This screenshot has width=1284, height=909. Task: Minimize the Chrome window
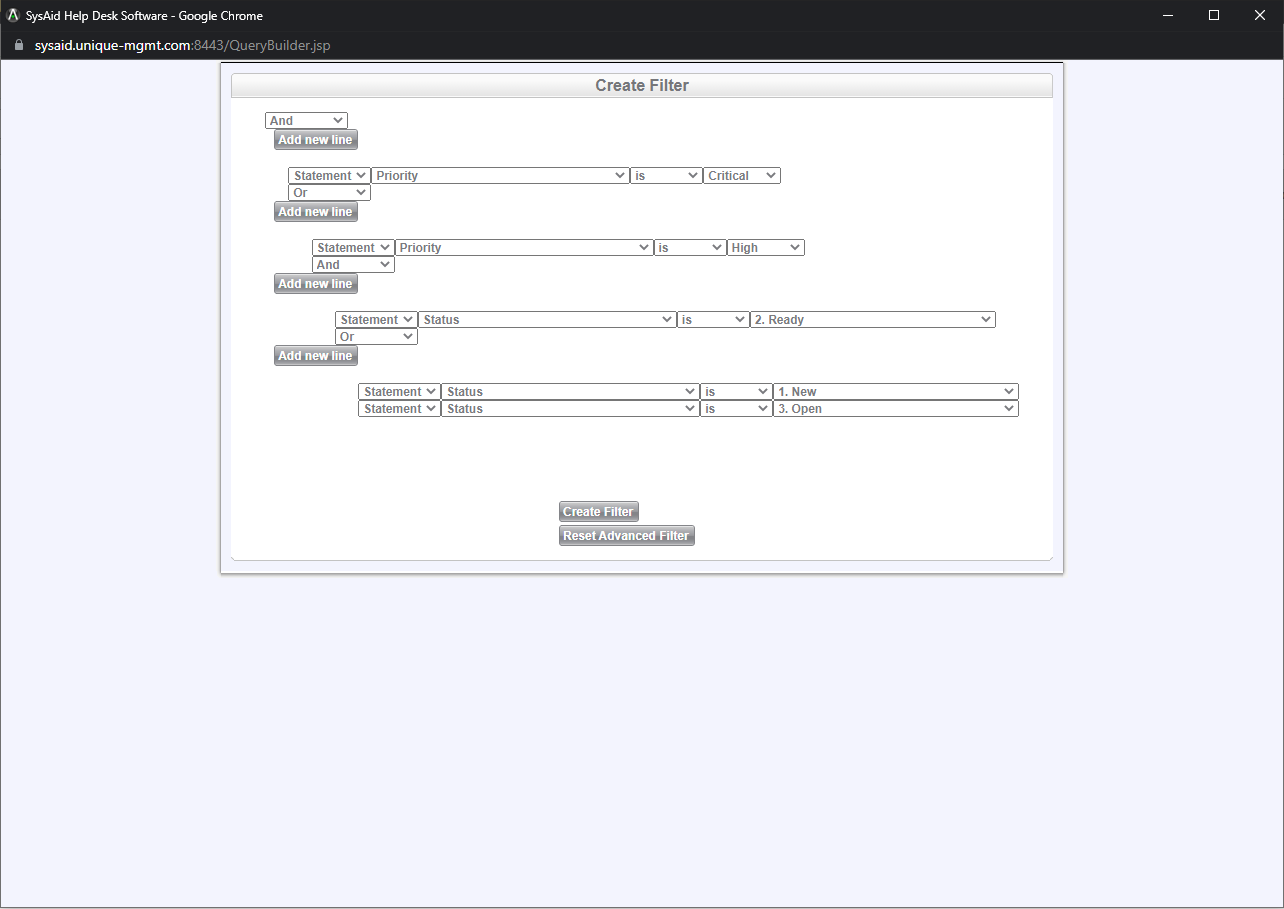click(1167, 15)
